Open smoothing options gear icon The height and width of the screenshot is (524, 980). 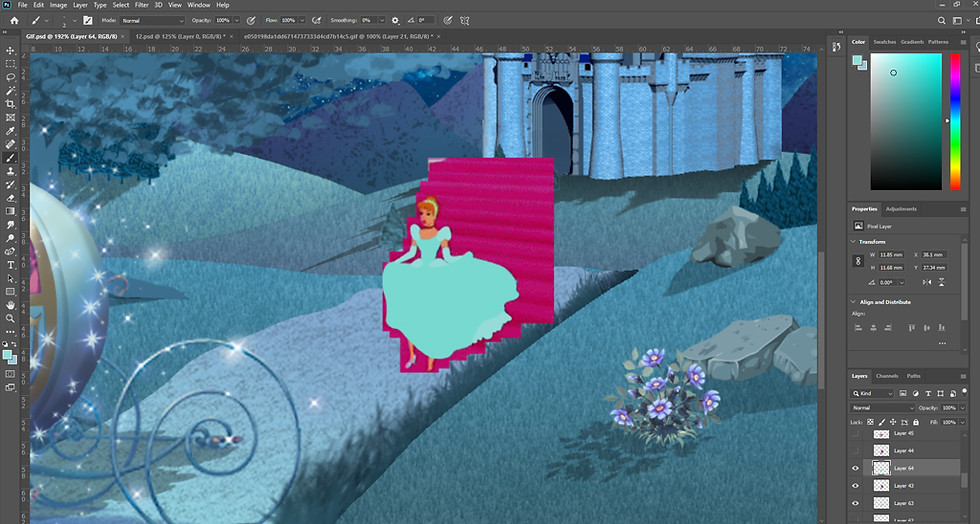click(395, 20)
